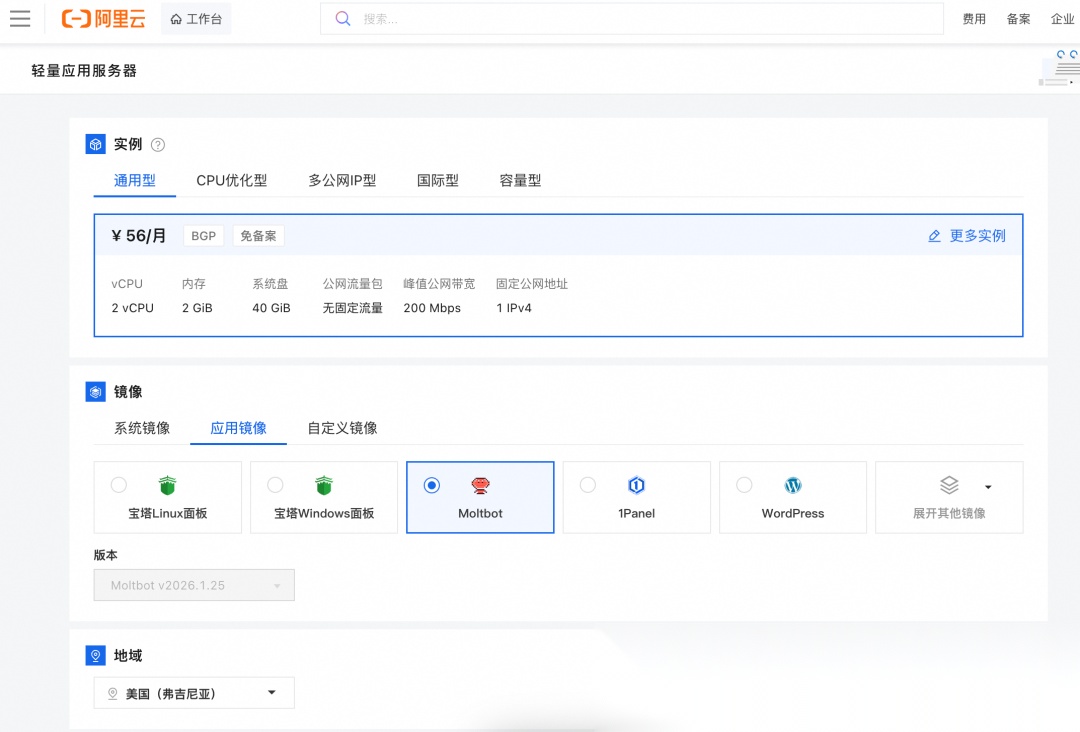Click the Moltbot red robot icon

480,485
